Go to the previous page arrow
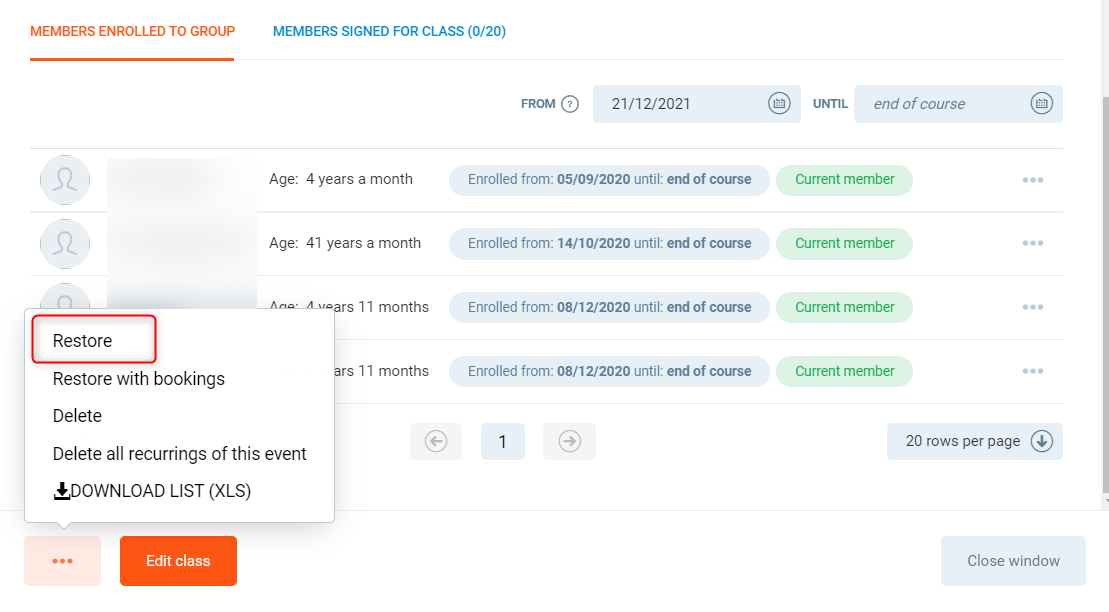The height and width of the screenshot is (612, 1109). (x=436, y=441)
